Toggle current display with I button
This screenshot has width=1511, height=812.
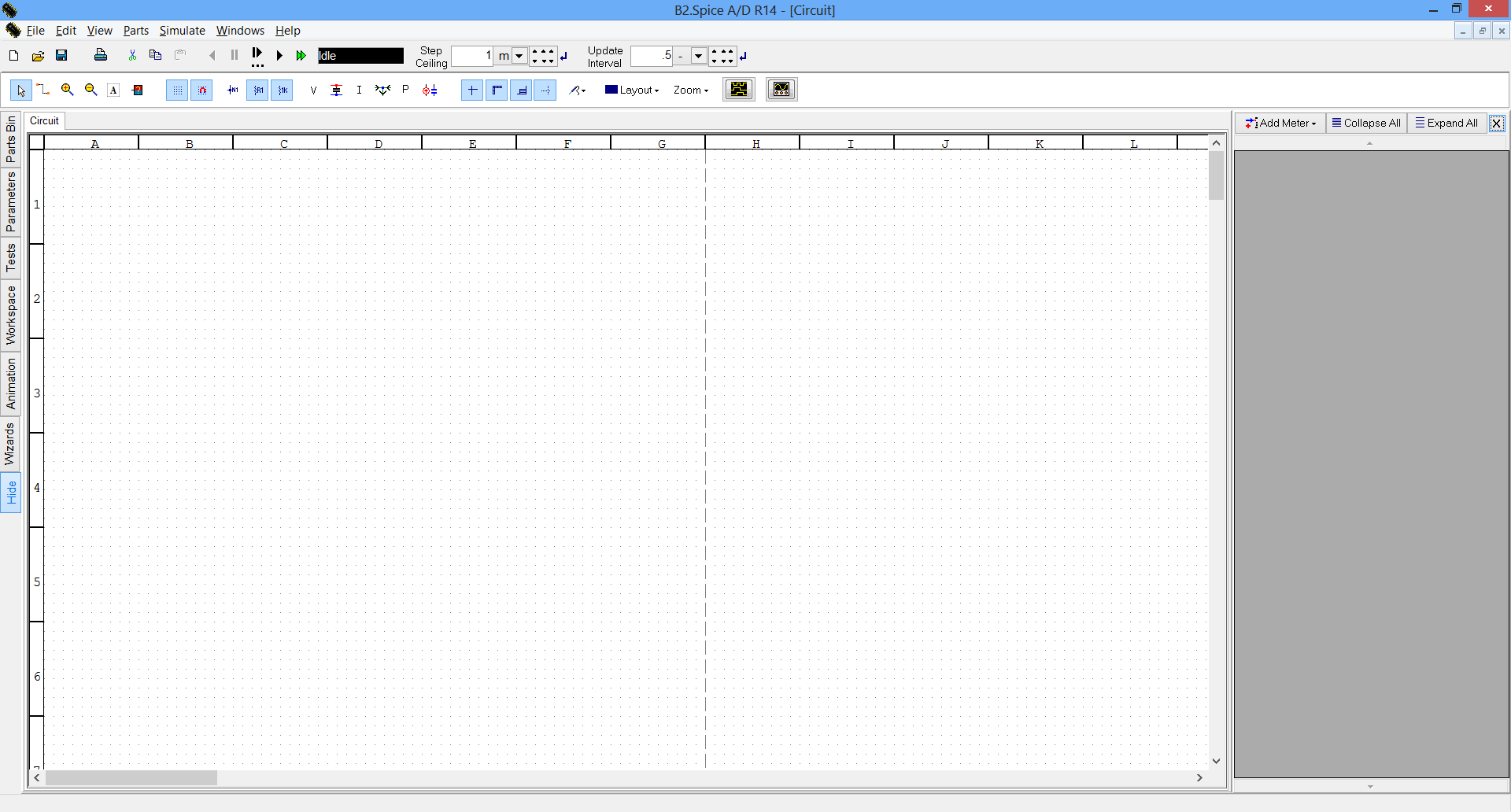[x=359, y=90]
